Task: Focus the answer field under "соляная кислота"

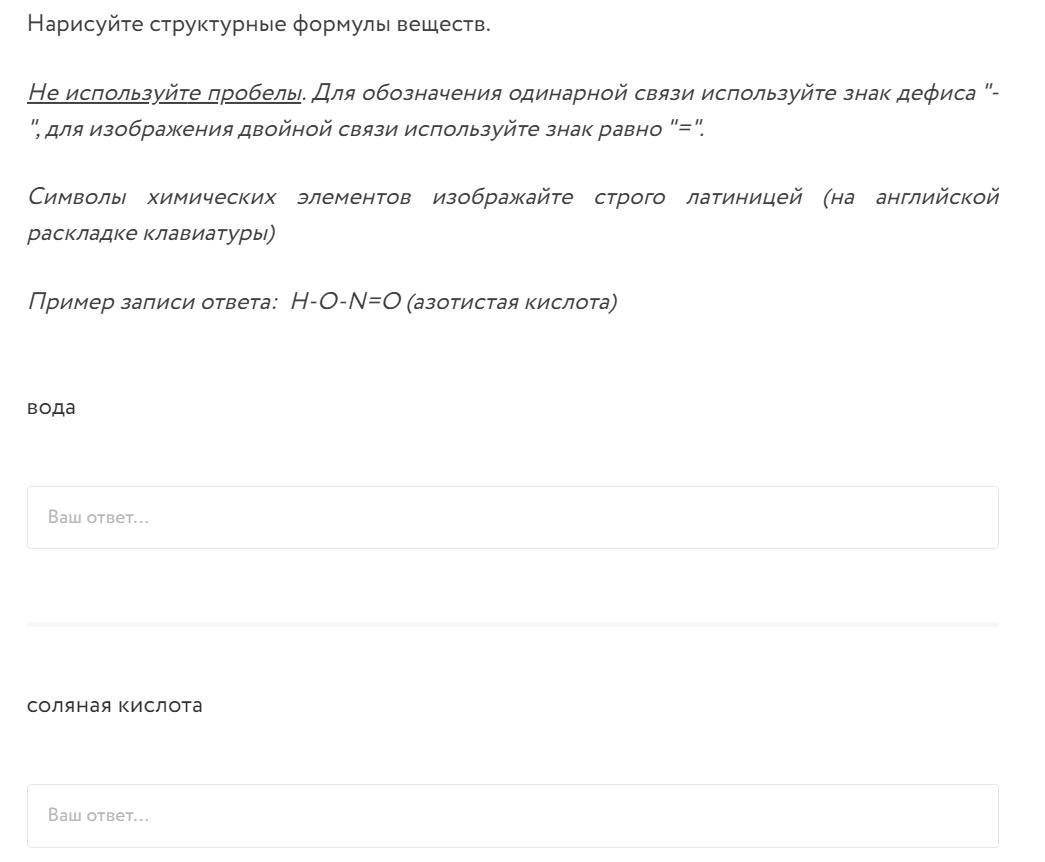Action: (512, 815)
